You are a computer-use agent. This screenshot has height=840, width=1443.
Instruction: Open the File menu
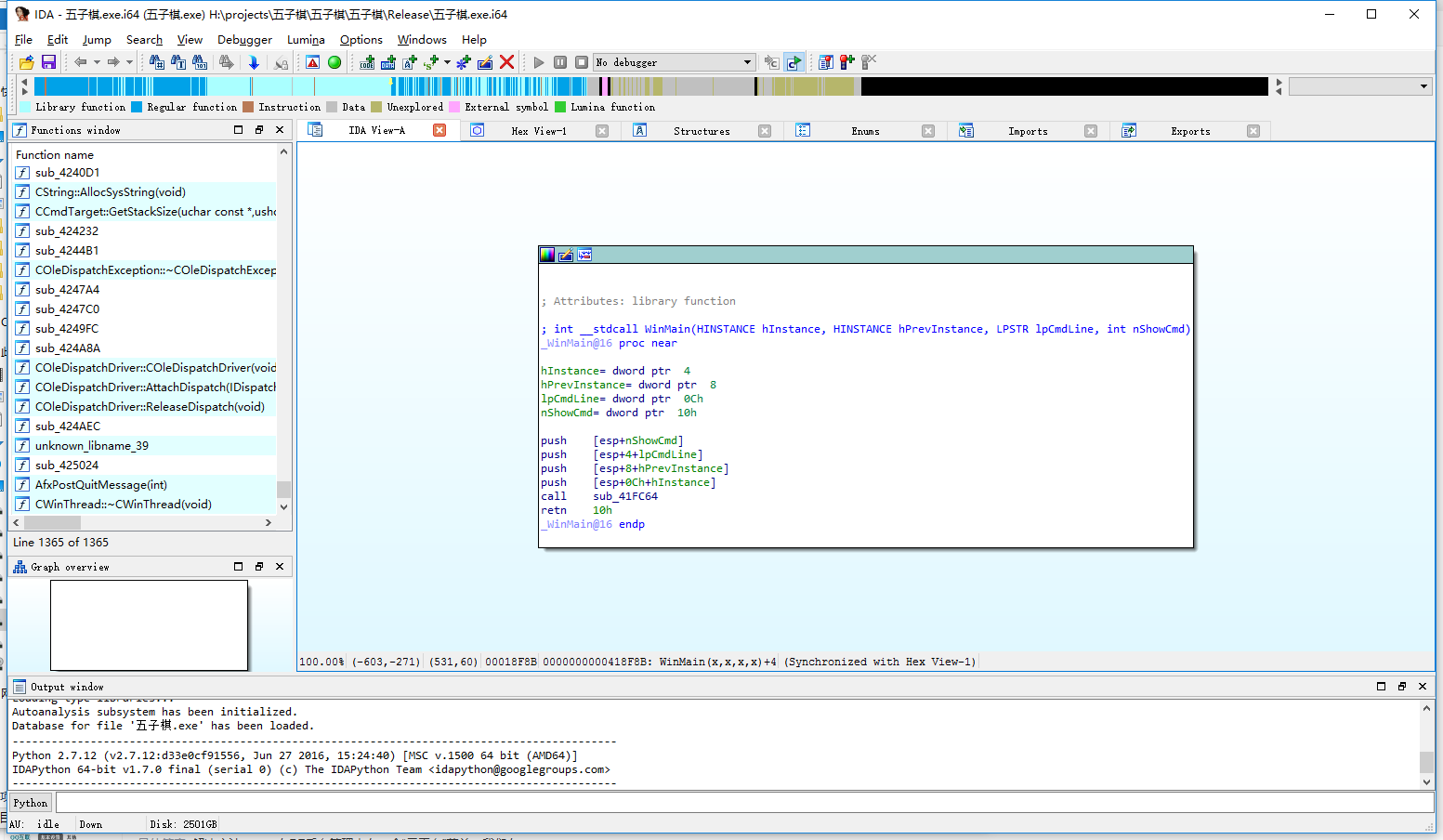24,40
